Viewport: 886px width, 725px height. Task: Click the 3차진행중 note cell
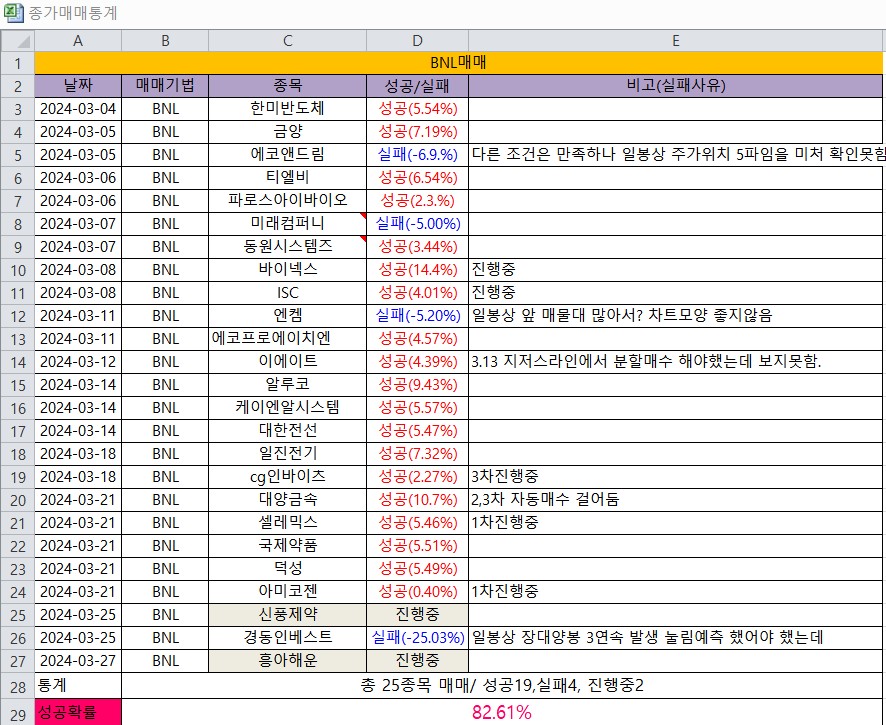tap(676, 477)
